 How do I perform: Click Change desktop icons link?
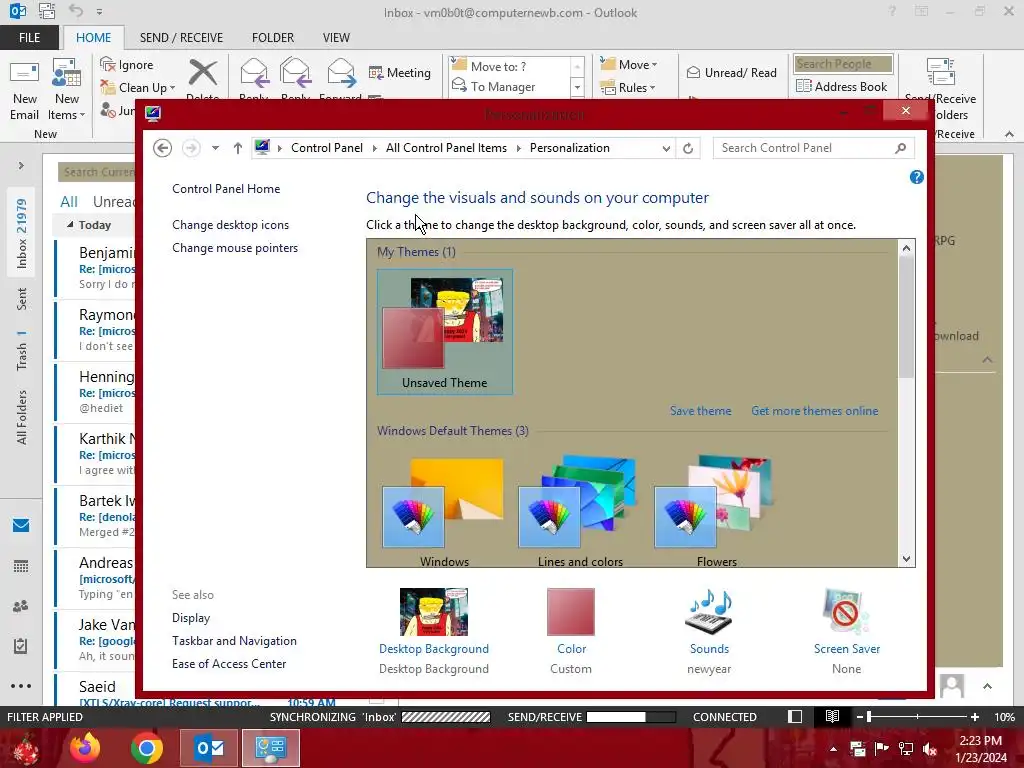pos(231,225)
